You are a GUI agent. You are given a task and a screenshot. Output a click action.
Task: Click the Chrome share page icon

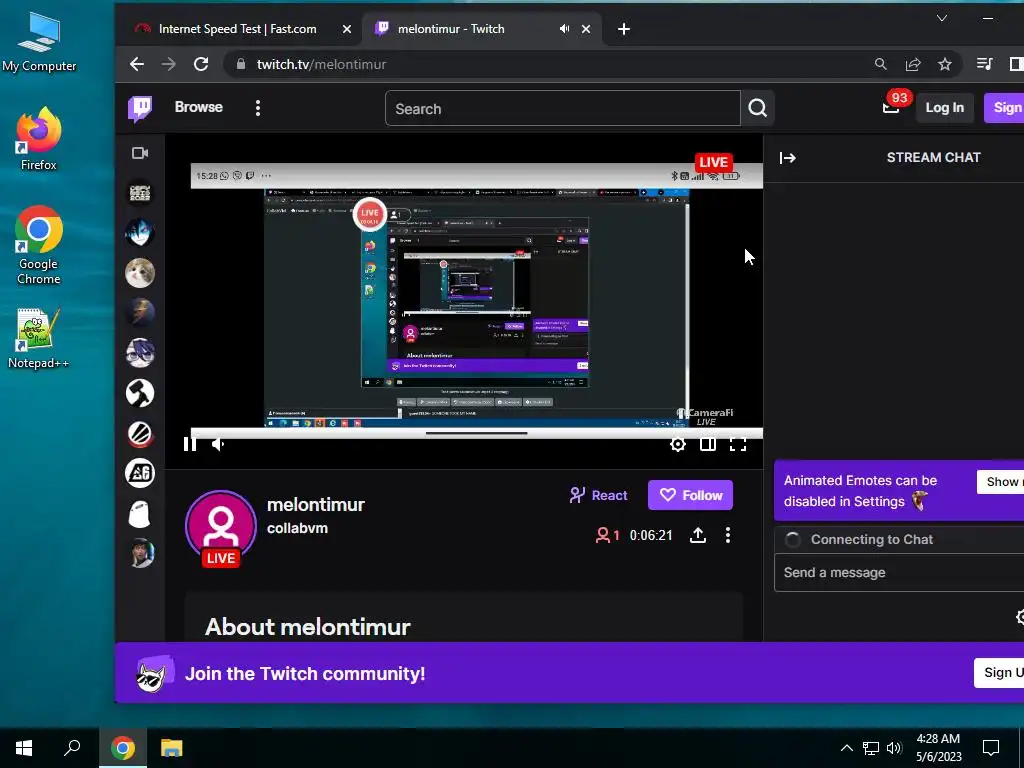pyautogui.click(x=913, y=64)
